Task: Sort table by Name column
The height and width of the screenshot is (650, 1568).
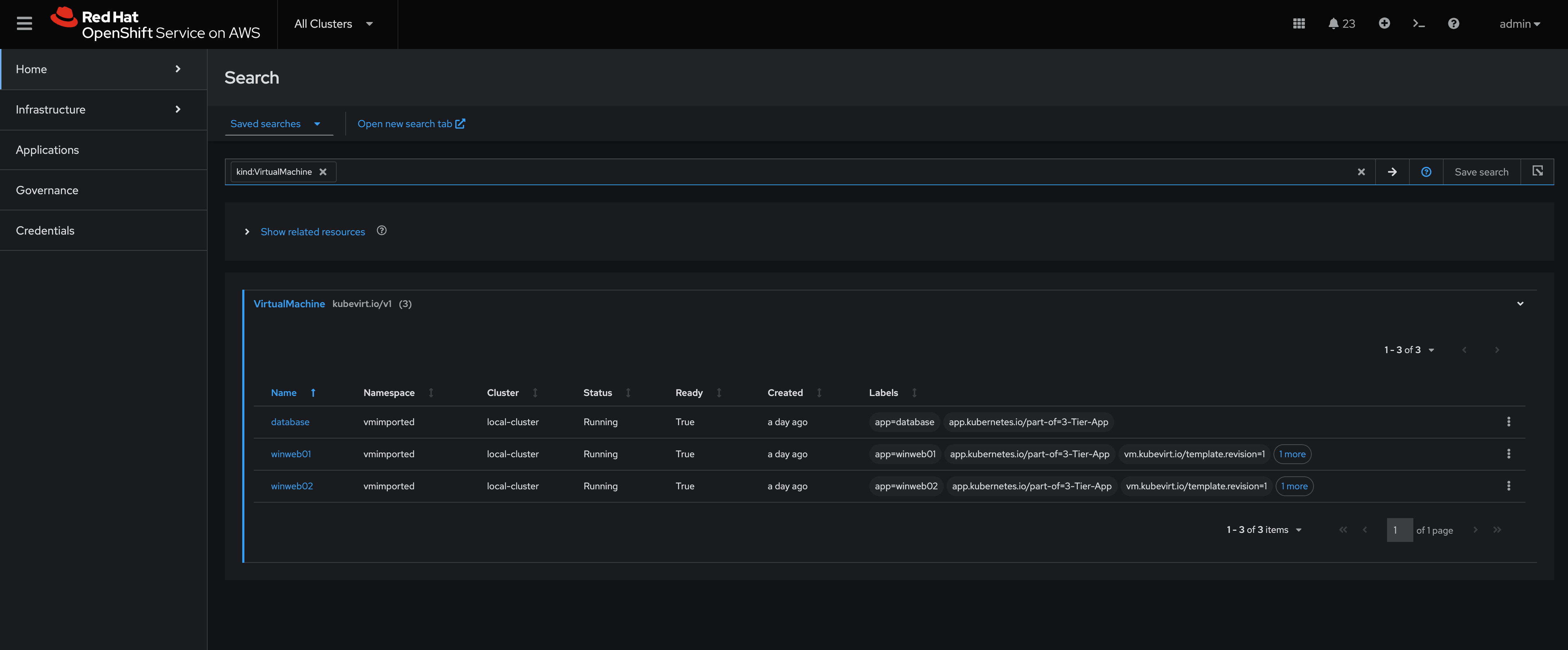Action: click(293, 392)
